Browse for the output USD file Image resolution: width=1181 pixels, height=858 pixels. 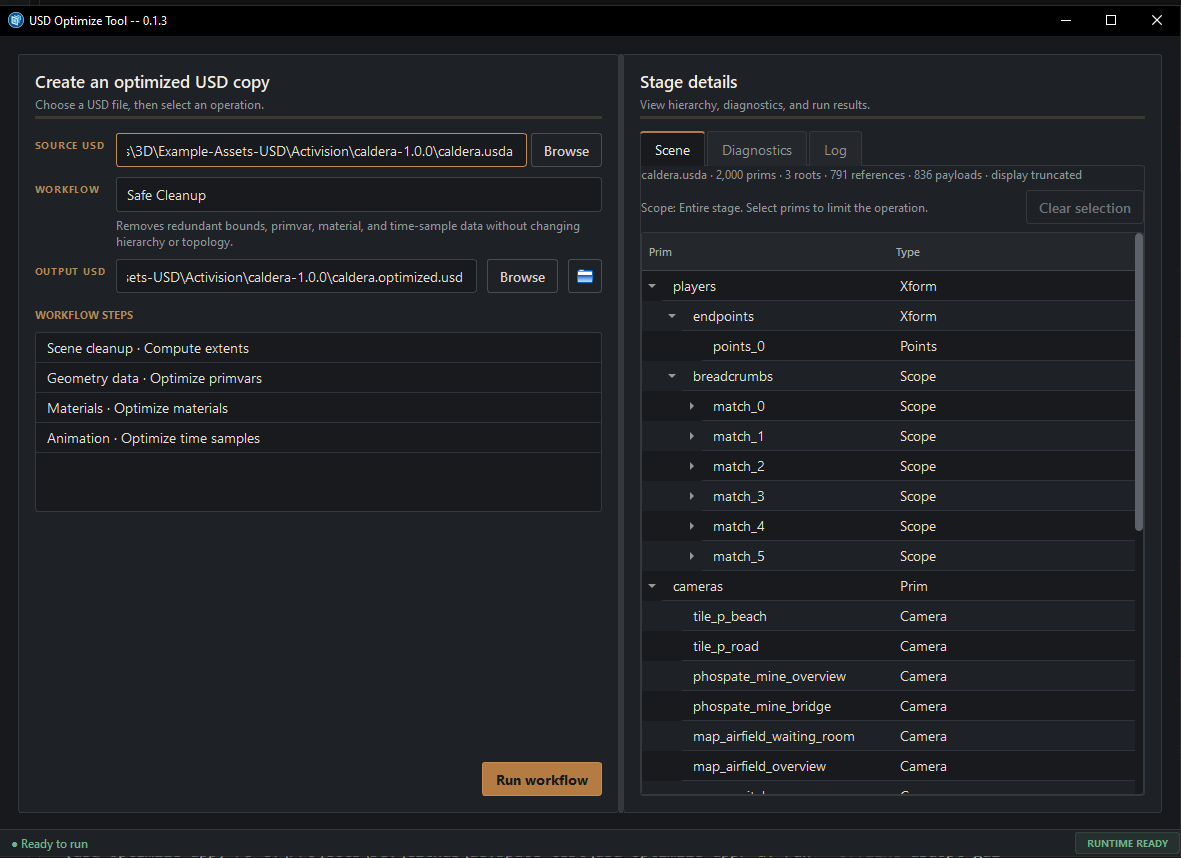pos(522,276)
